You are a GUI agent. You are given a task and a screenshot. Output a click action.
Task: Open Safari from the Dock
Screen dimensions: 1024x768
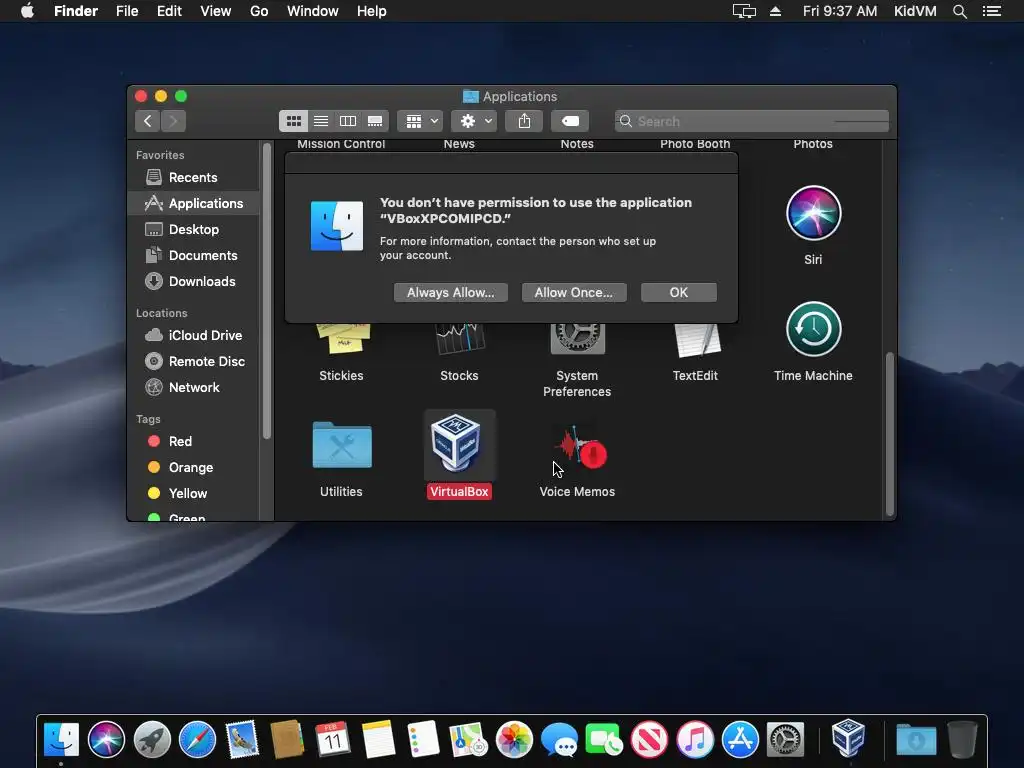pos(197,740)
